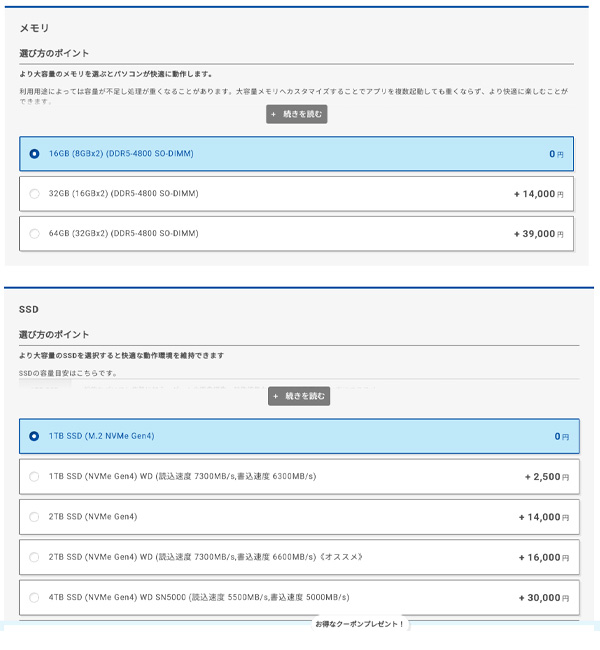The height and width of the screenshot is (650, 600).
Task: Expand 続きを読む in the メモリ section
Action: [x=297, y=114]
